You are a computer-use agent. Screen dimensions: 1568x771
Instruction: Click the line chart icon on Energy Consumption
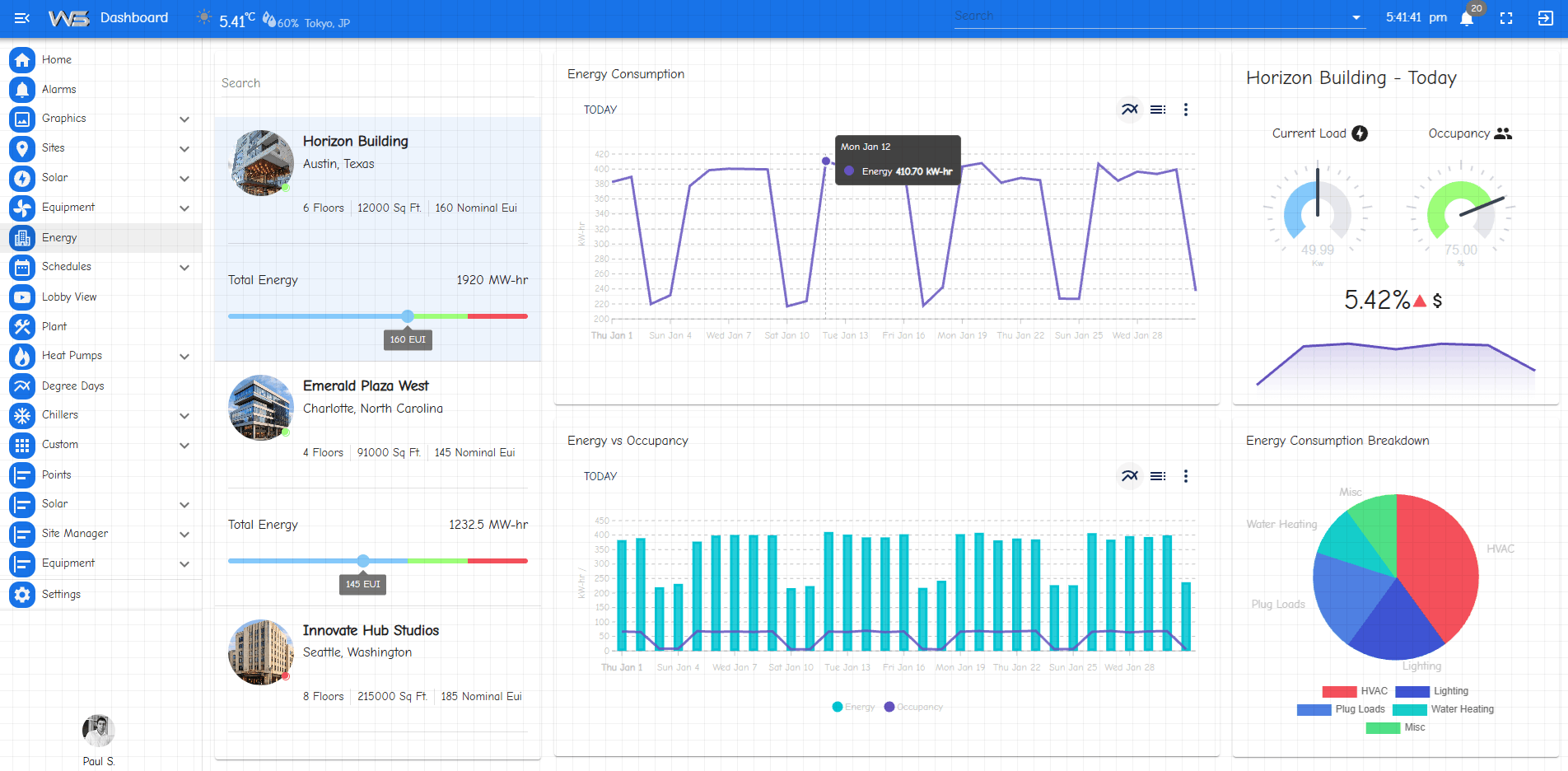1129,110
